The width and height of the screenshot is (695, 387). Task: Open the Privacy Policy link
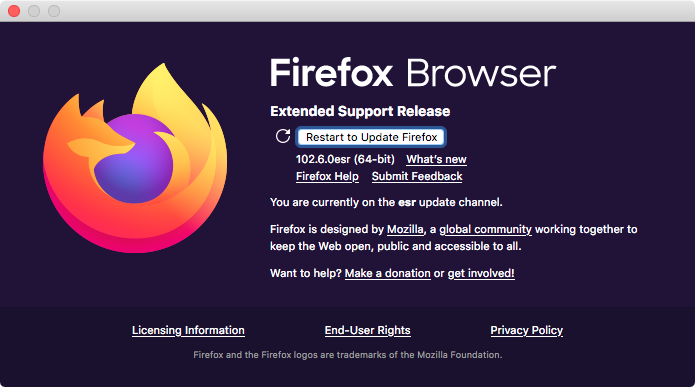527,330
